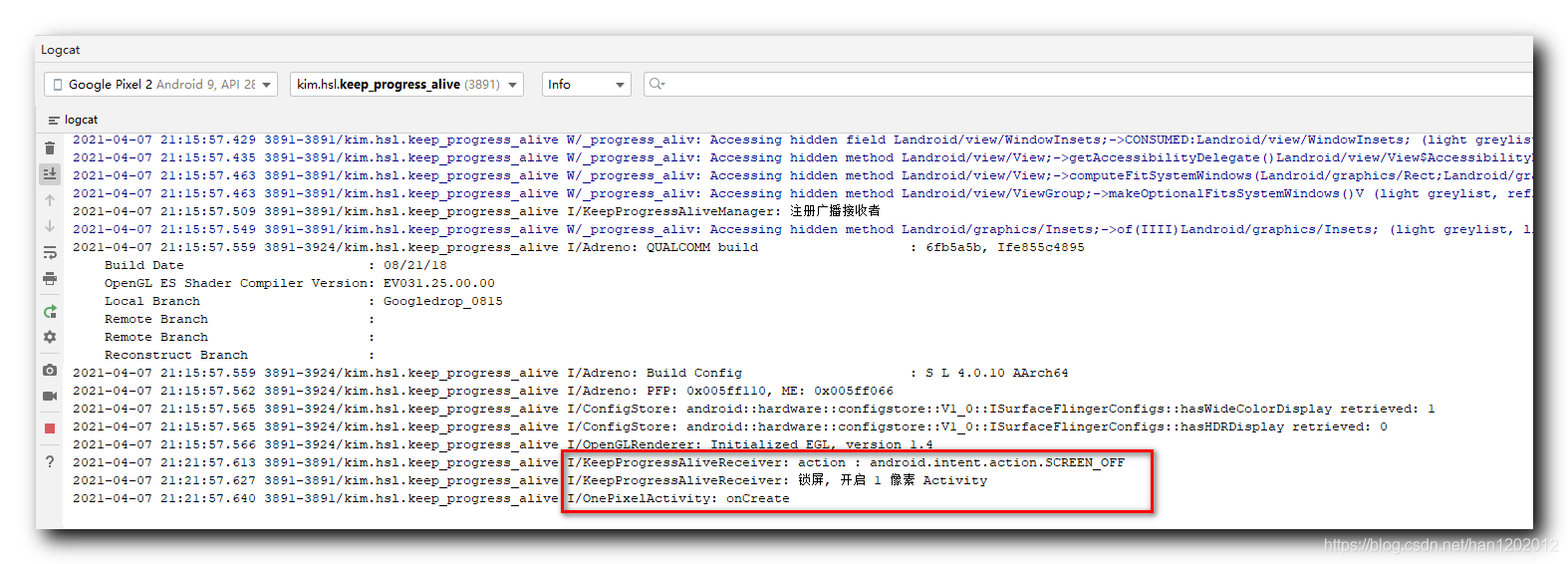
Task: Toggle soft-wrap for log lines
Action: point(50,253)
